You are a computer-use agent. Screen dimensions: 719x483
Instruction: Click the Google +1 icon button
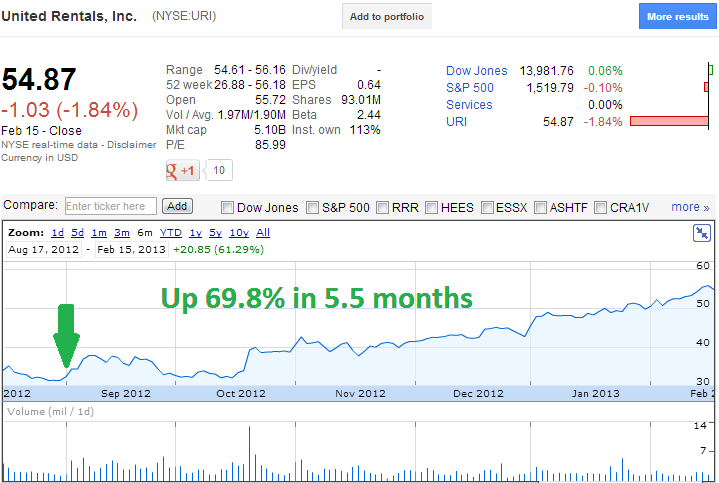click(183, 171)
